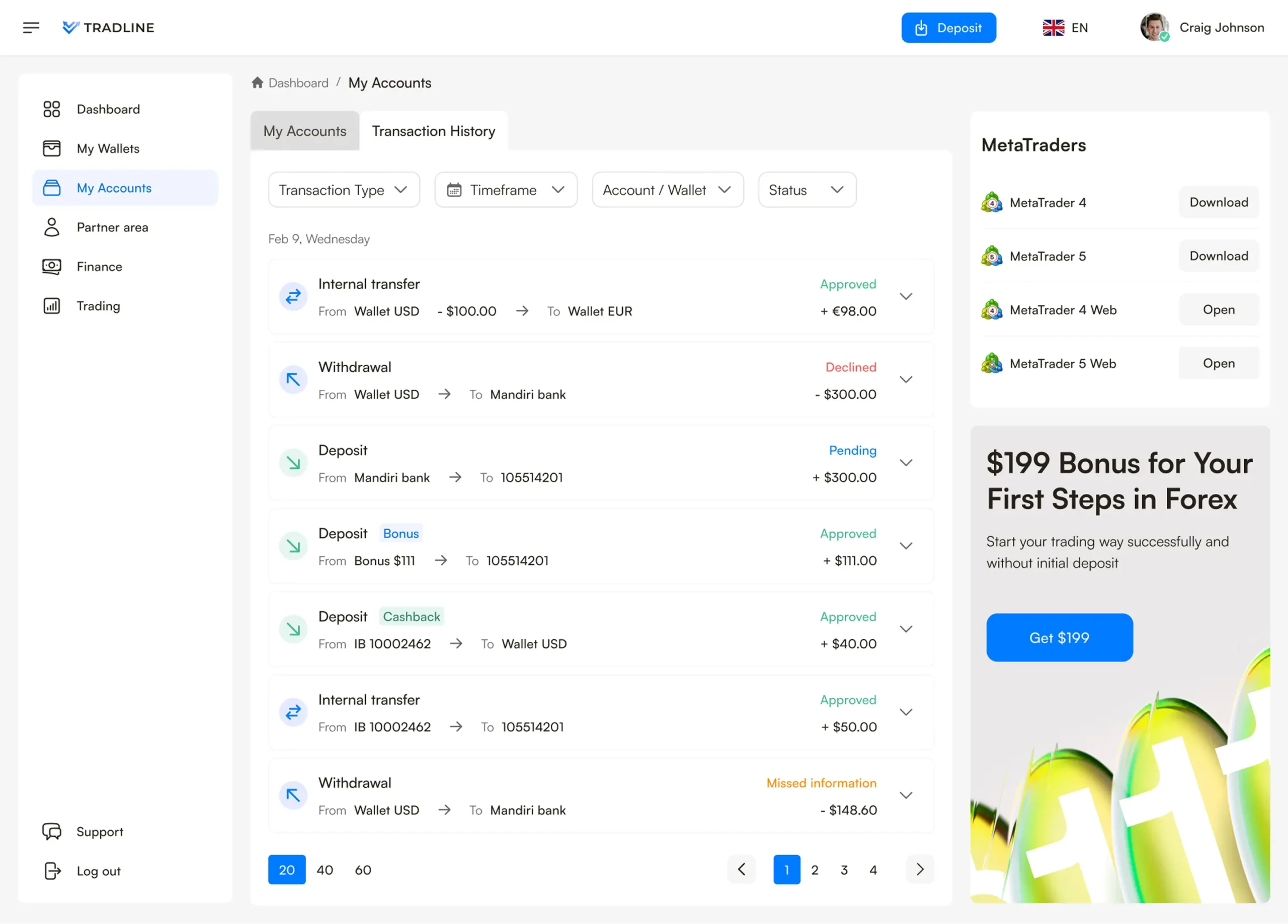Open the home icon in breadcrumb
1288x924 pixels.
(257, 83)
